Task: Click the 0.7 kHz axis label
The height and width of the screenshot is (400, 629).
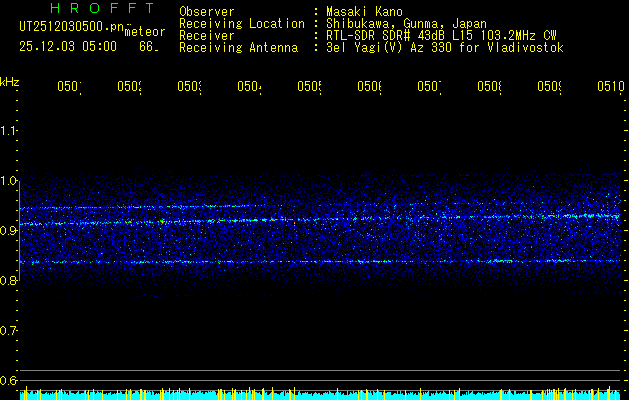Action: [8, 331]
